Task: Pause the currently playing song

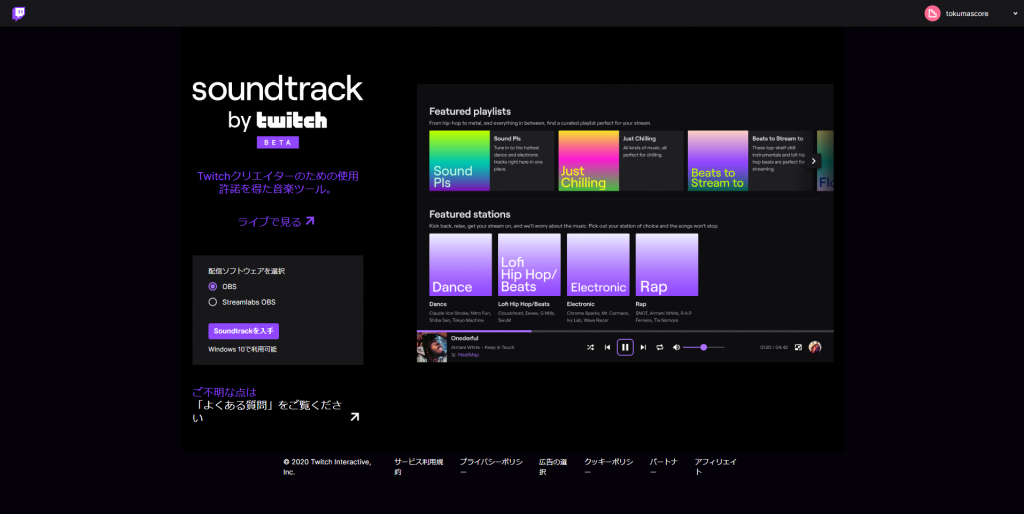Action: pyautogui.click(x=625, y=347)
